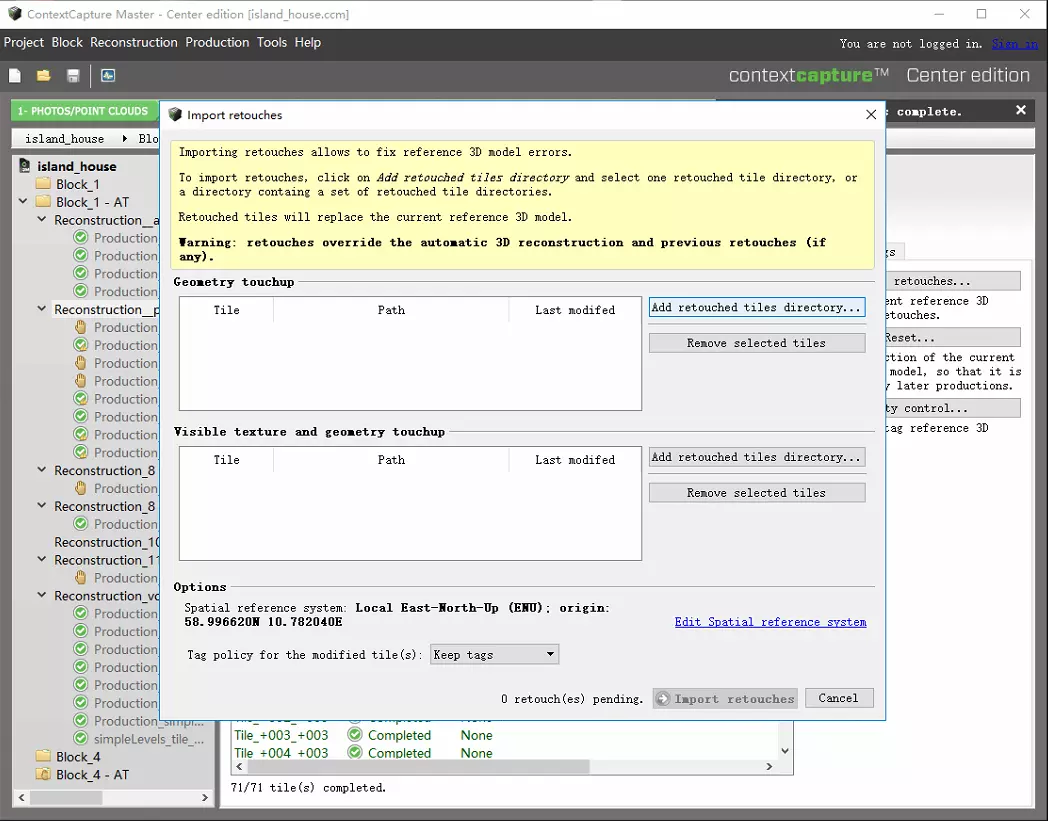Click Visible texture Add retouched tiles directory
The image size is (1048, 821).
pyautogui.click(x=757, y=457)
